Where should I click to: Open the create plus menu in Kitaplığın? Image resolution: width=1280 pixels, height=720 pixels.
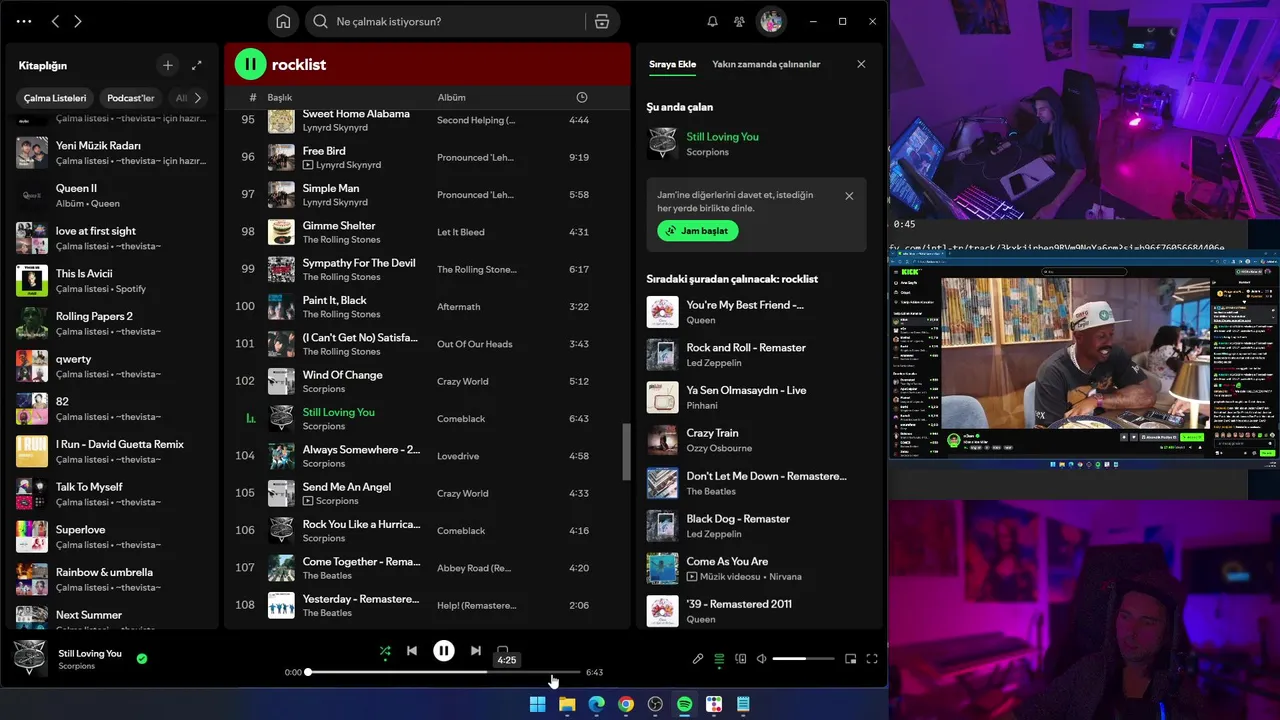tap(168, 65)
